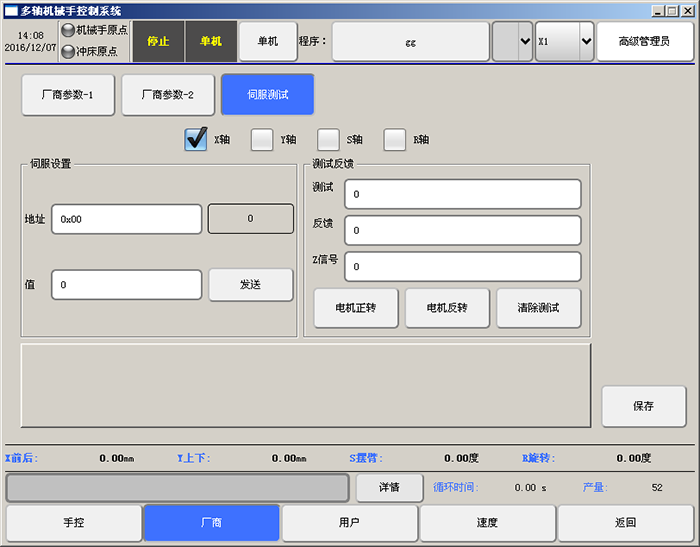This screenshot has height=547, width=700.
Task: Click 电机正转 motor forward button
Action: (357, 309)
